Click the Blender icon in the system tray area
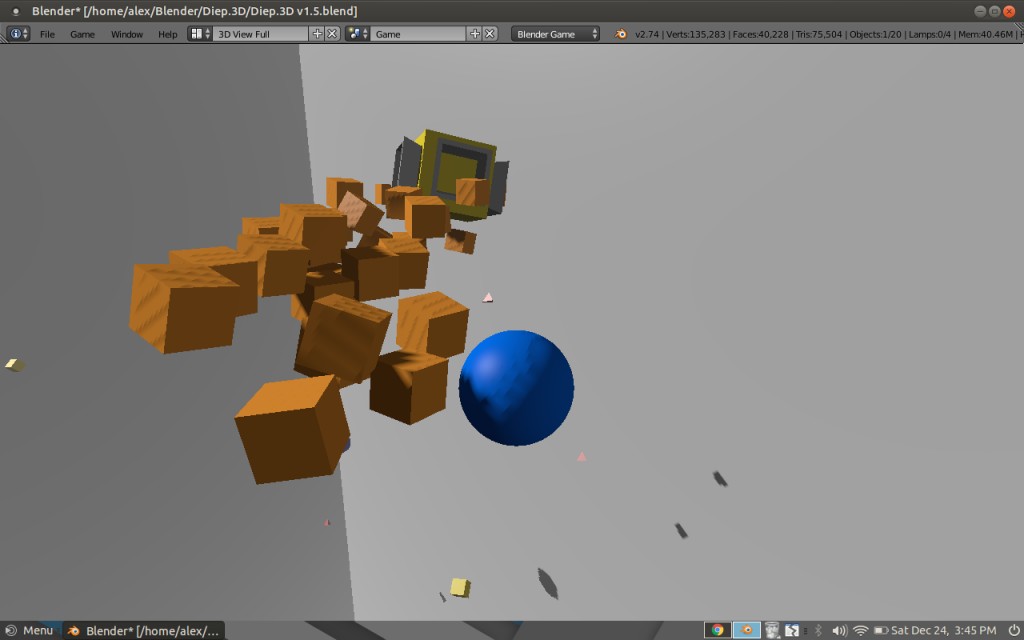Screen dimensions: 1024x640 coord(746,631)
